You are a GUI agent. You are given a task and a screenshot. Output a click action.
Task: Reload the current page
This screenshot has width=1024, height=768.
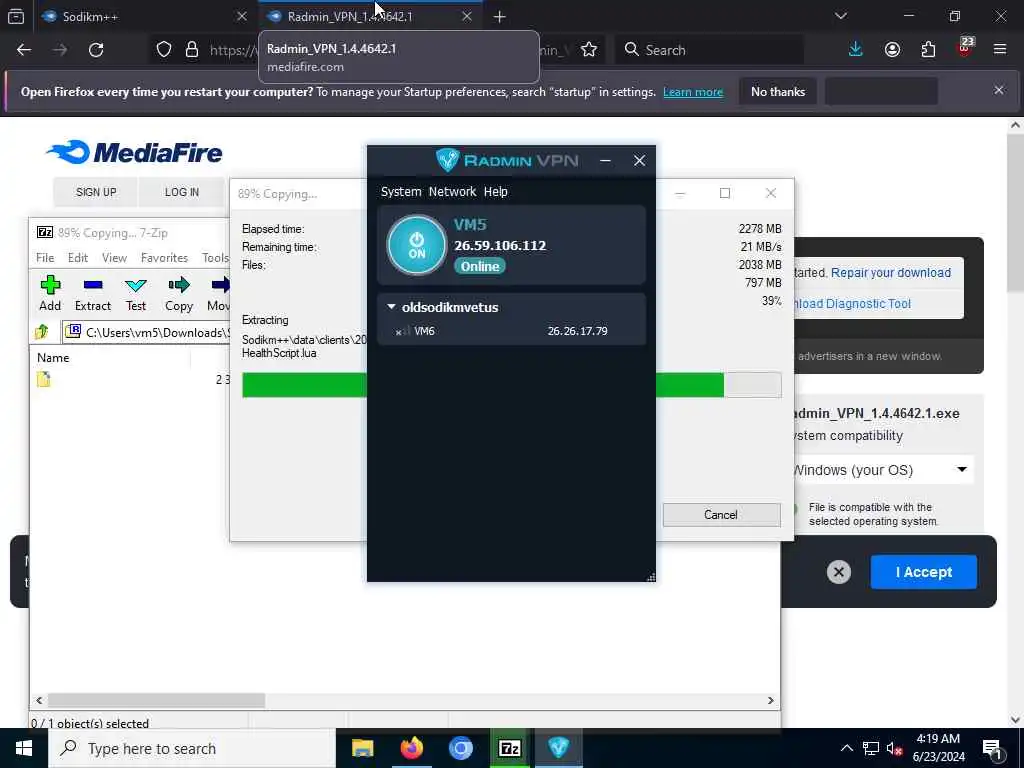tap(96, 50)
